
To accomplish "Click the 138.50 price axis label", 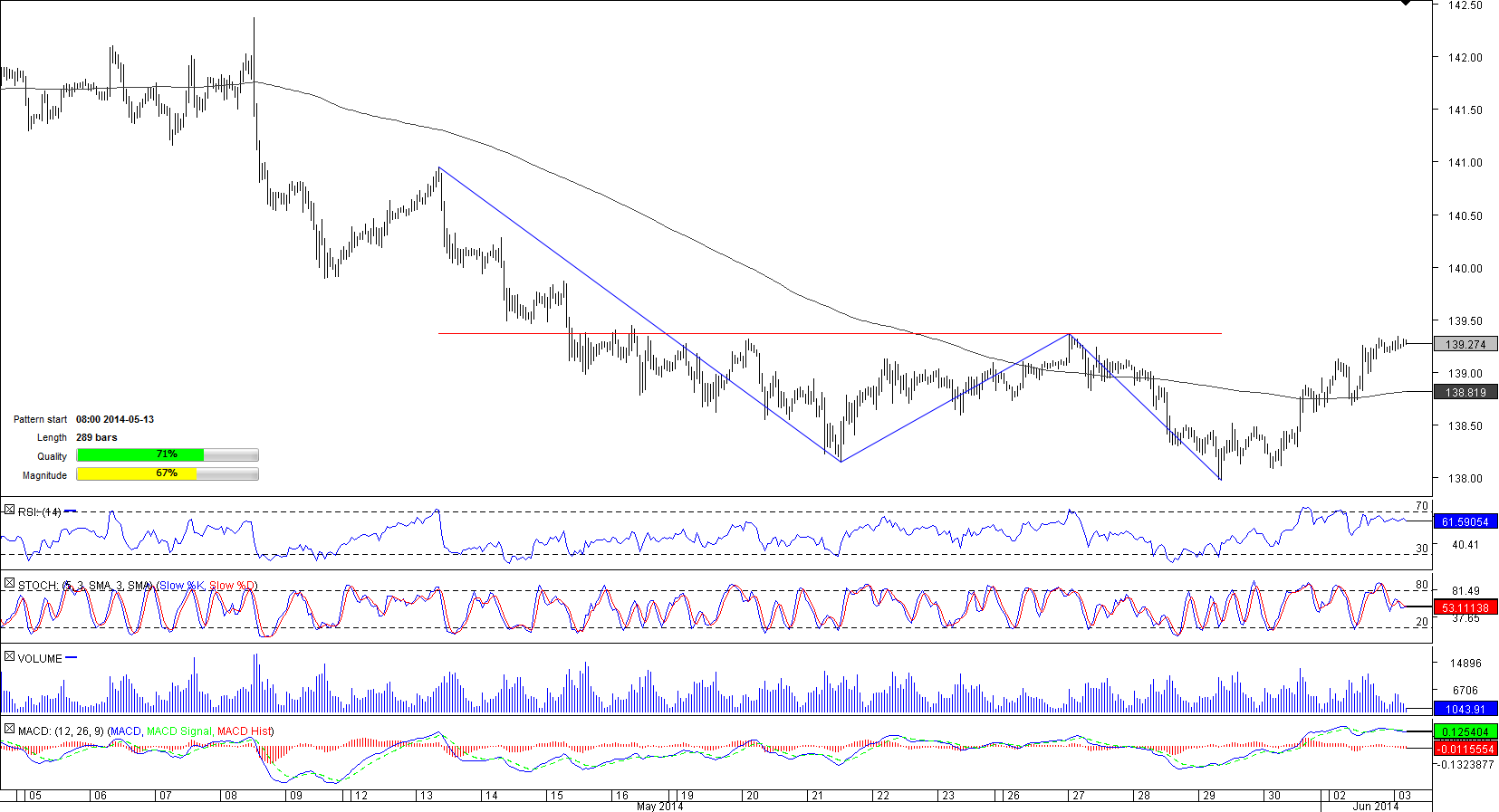I will tap(1465, 425).
